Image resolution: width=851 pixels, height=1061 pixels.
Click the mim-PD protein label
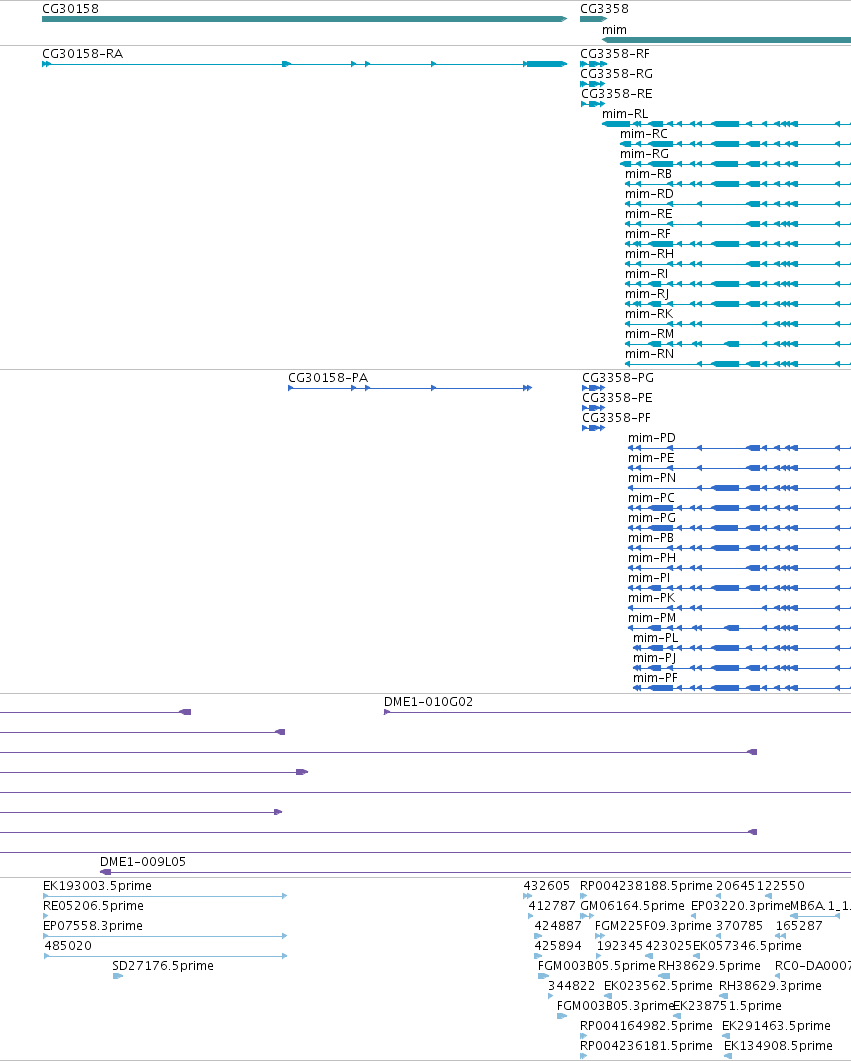click(x=651, y=438)
